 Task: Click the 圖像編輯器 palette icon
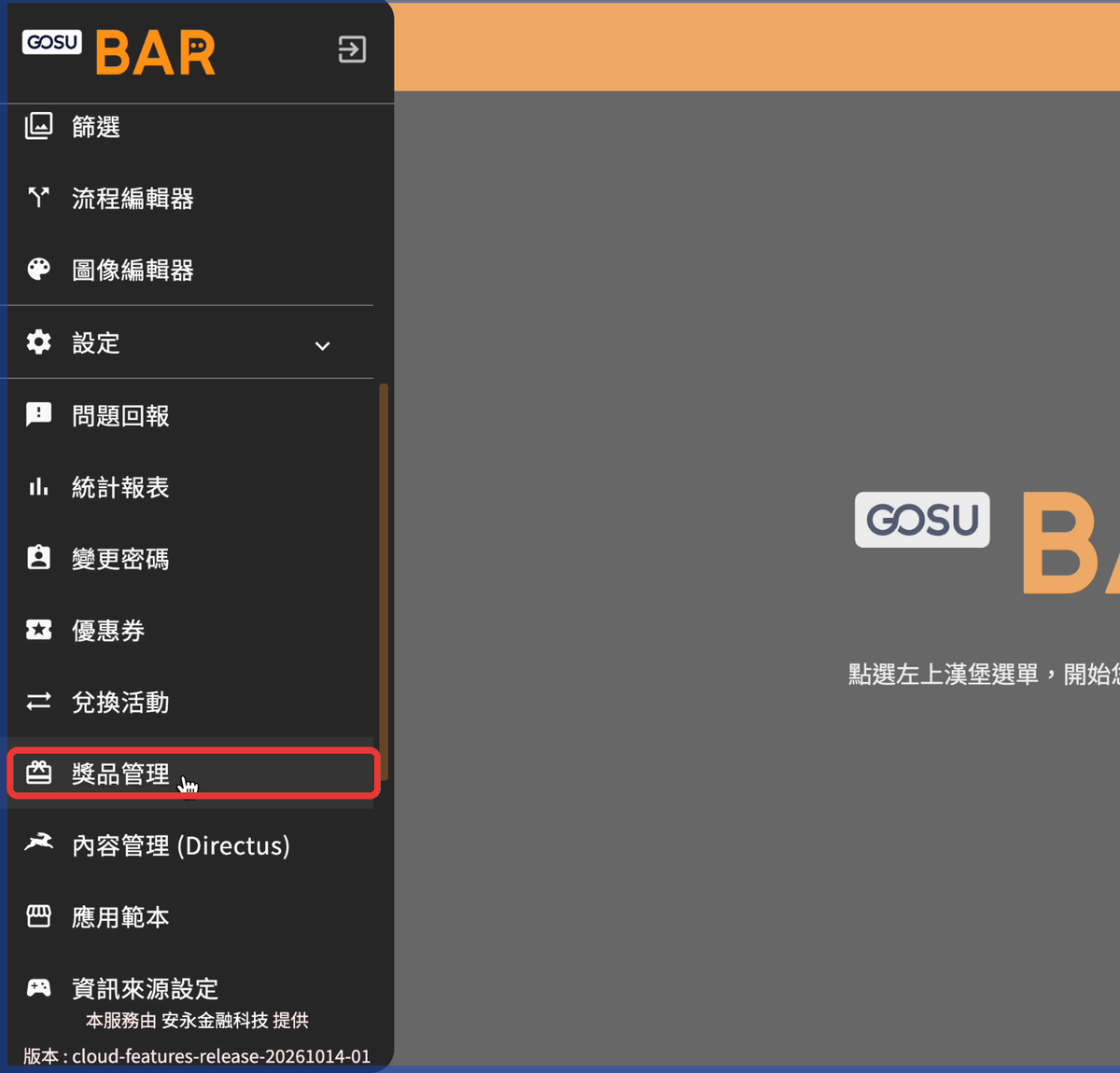point(38,270)
